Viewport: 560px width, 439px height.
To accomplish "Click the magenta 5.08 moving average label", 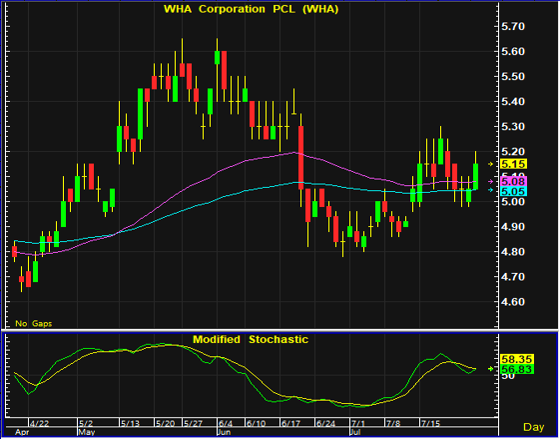I will [514, 181].
